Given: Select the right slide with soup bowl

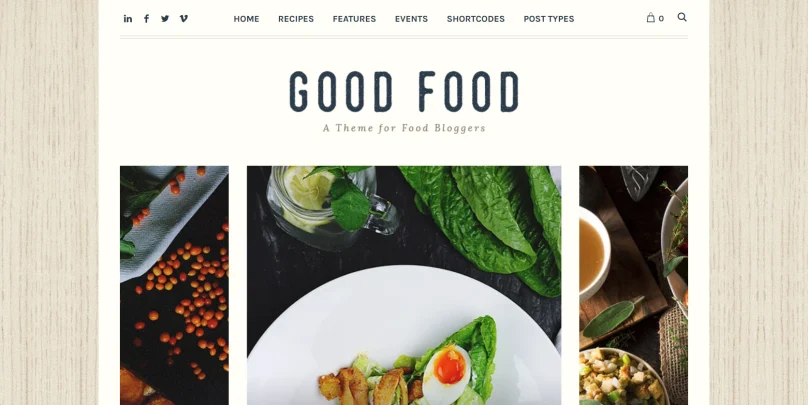Looking at the screenshot, I should click(x=633, y=285).
